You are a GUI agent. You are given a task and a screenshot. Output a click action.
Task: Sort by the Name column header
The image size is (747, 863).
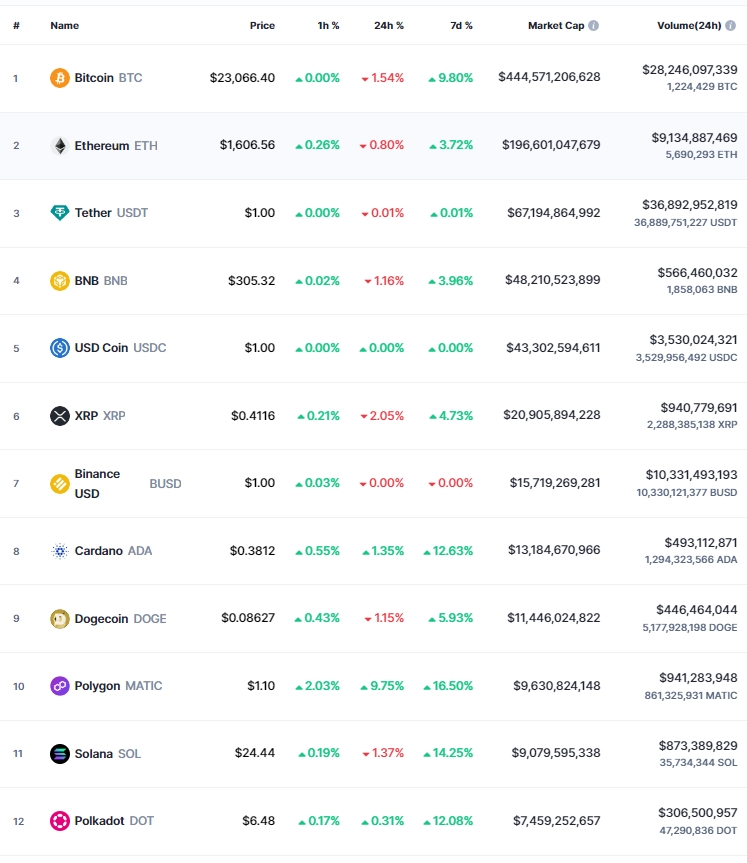click(x=64, y=25)
